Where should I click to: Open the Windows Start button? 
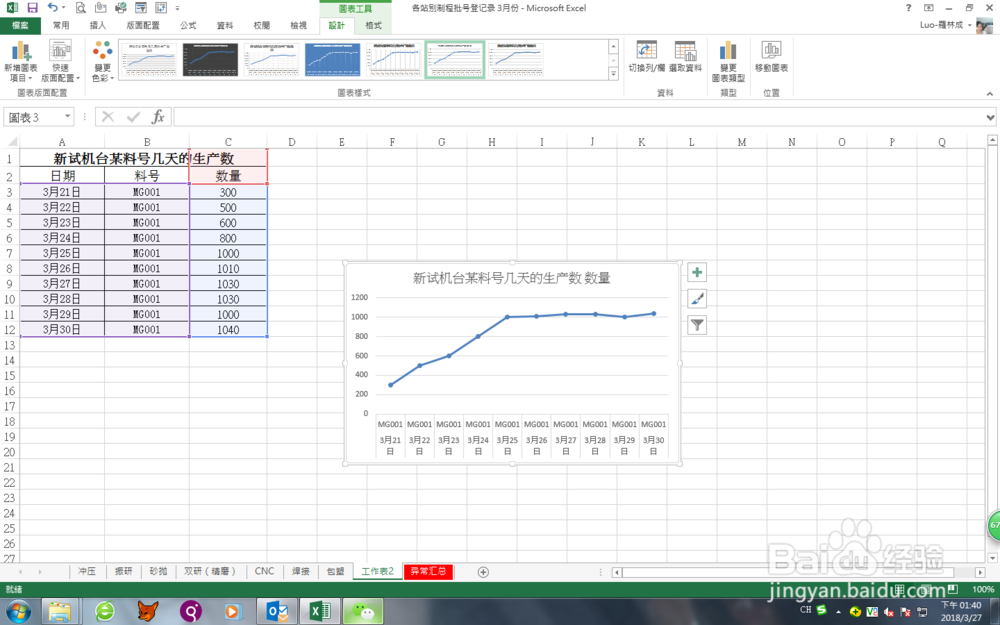(18, 612)
